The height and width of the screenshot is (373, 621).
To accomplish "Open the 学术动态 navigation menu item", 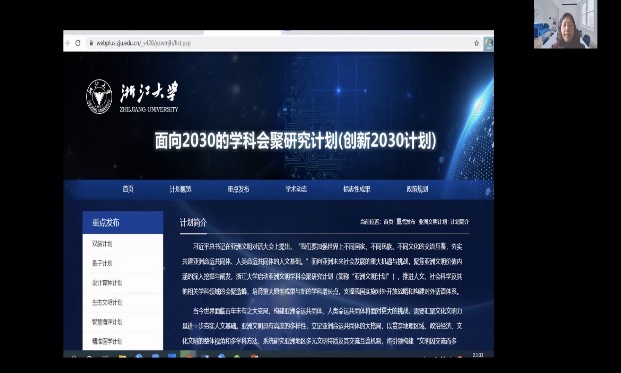I will pos(296,189).
